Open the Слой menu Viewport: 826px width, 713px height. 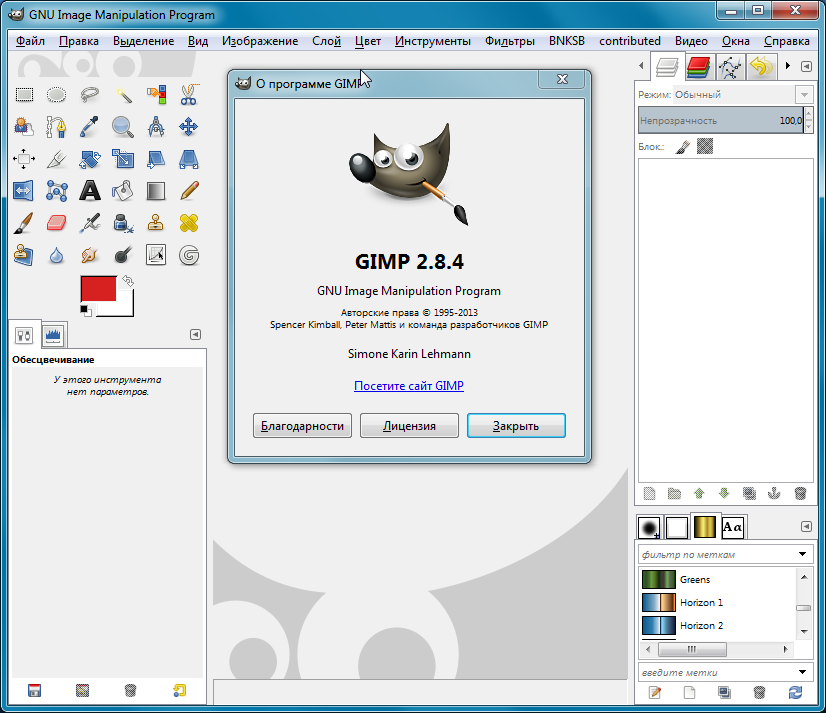coord(326,41)
